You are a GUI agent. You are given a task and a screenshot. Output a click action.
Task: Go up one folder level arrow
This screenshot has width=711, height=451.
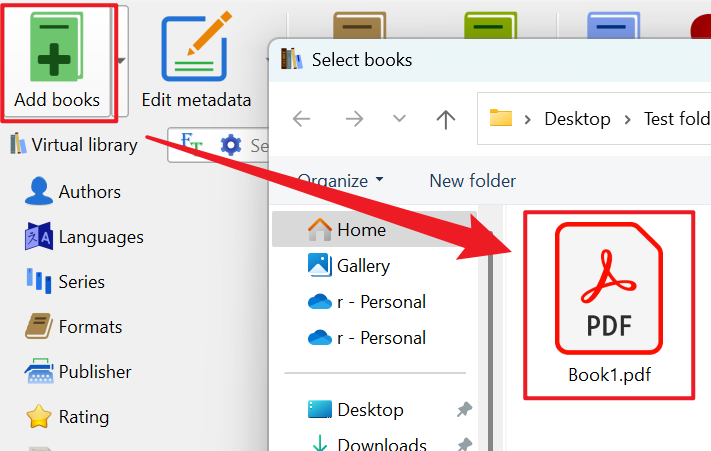pyautogui.click(x=445, y=120)
